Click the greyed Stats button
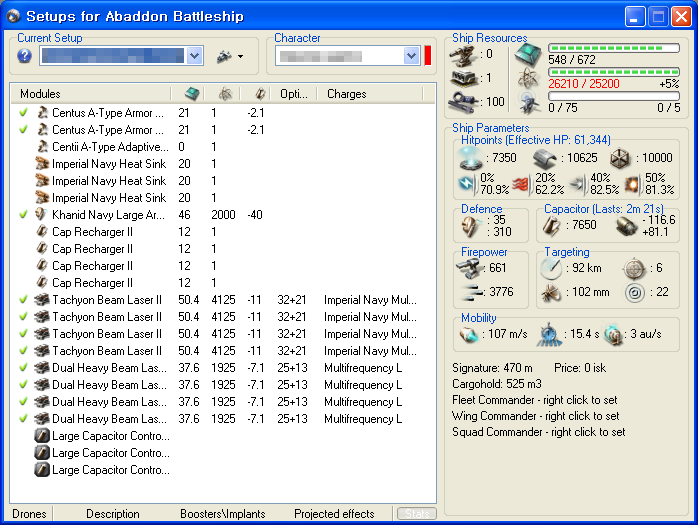Image resolution: width=698 pixels, height=525 pixels. (417, 513)
